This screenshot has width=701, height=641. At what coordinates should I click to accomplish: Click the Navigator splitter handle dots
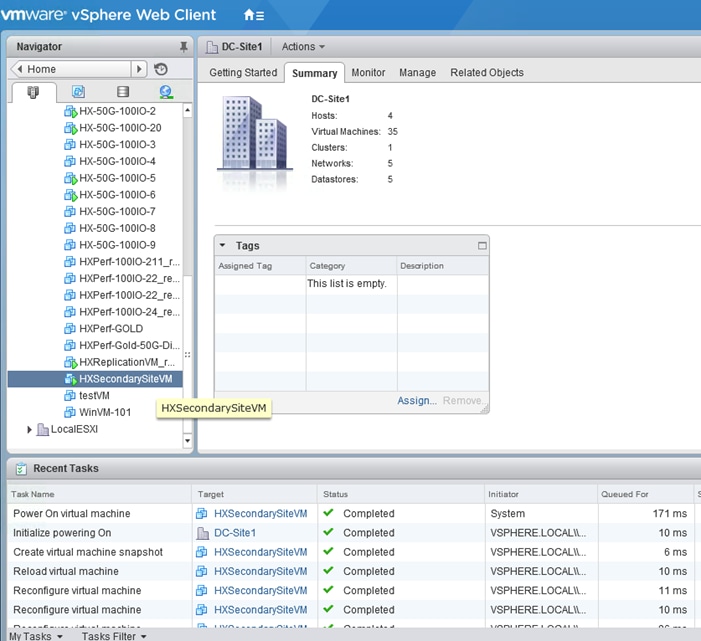coord(187,354)
